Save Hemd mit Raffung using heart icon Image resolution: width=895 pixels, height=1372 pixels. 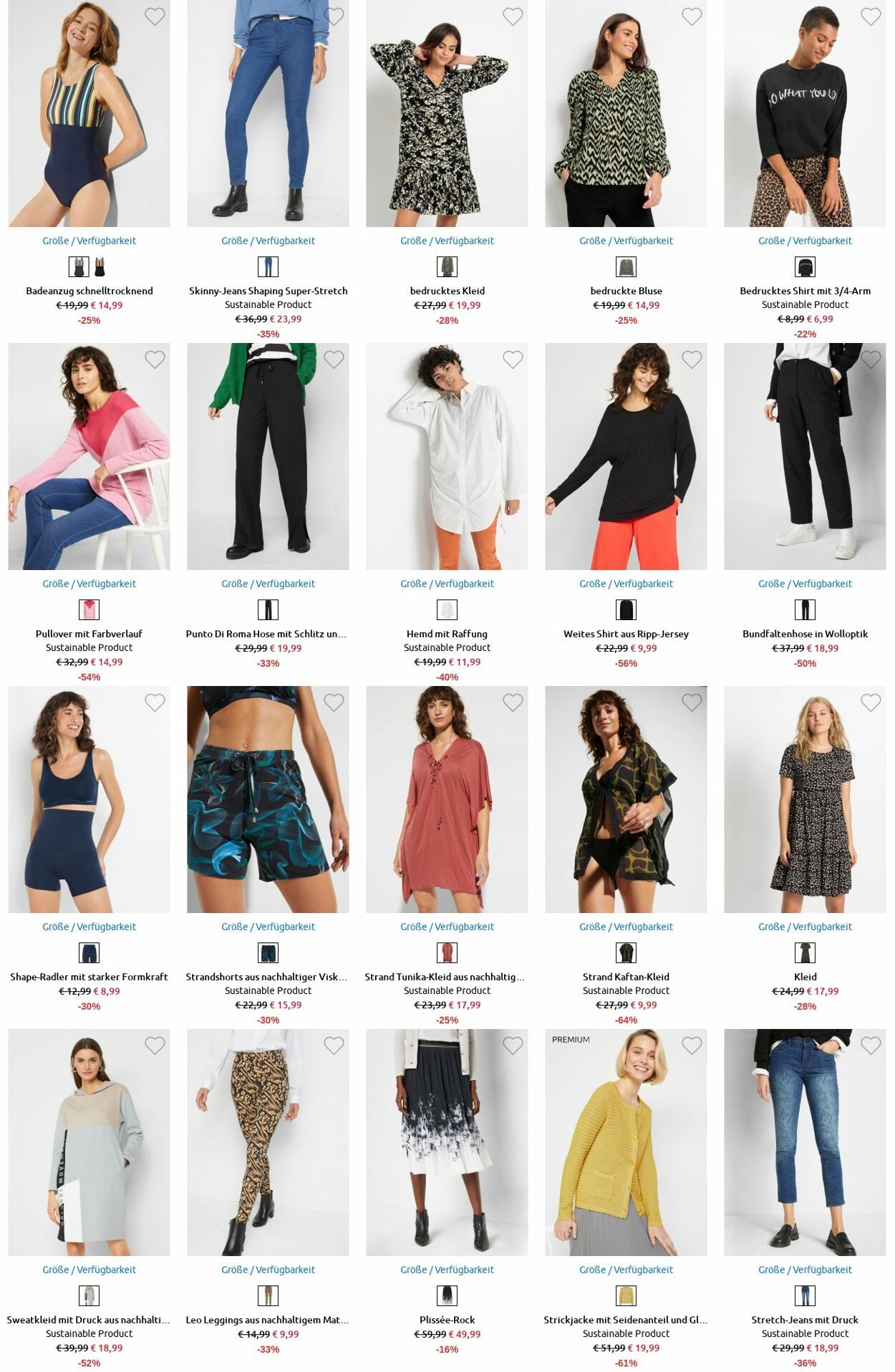coord(513,359)
